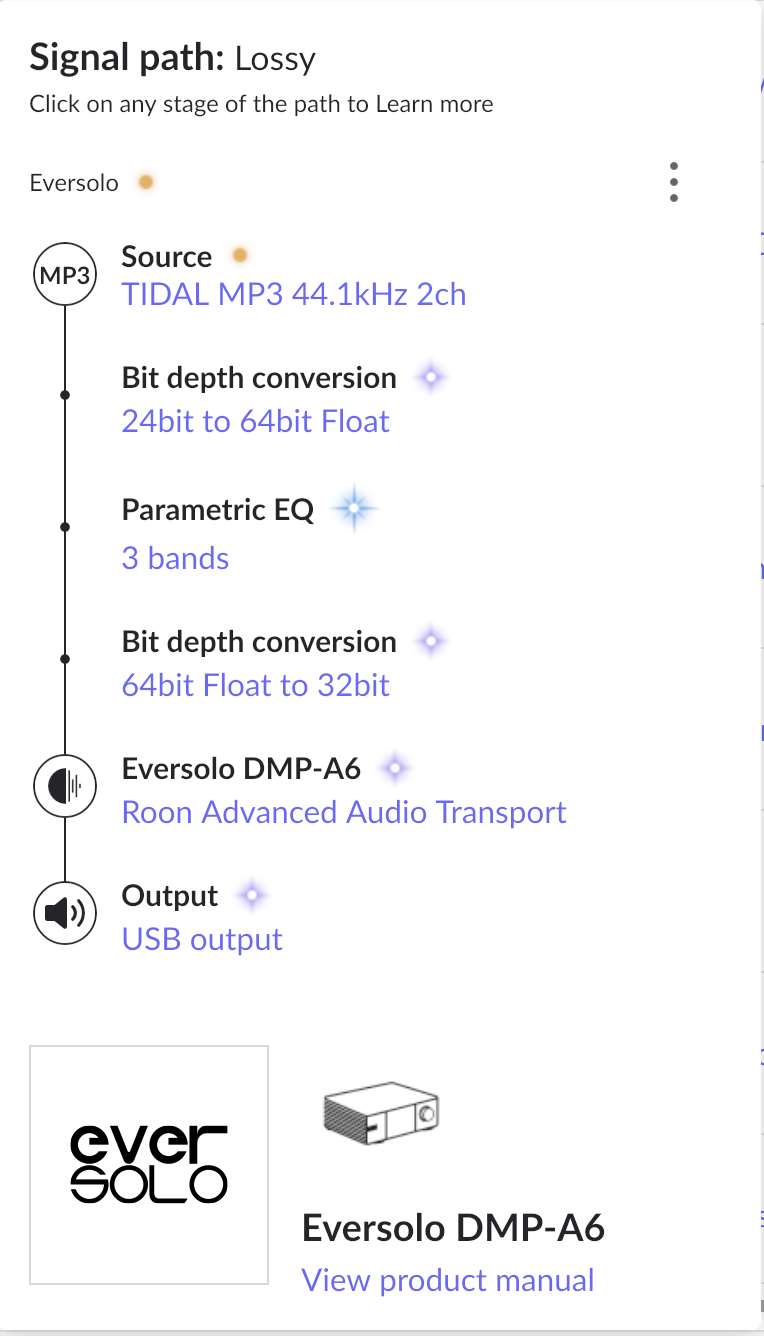Image resolution: width=764 pixels, height=1336 pixels.
Task: Click the star icon beside Parametric EQ
Action: click(354, 510)
